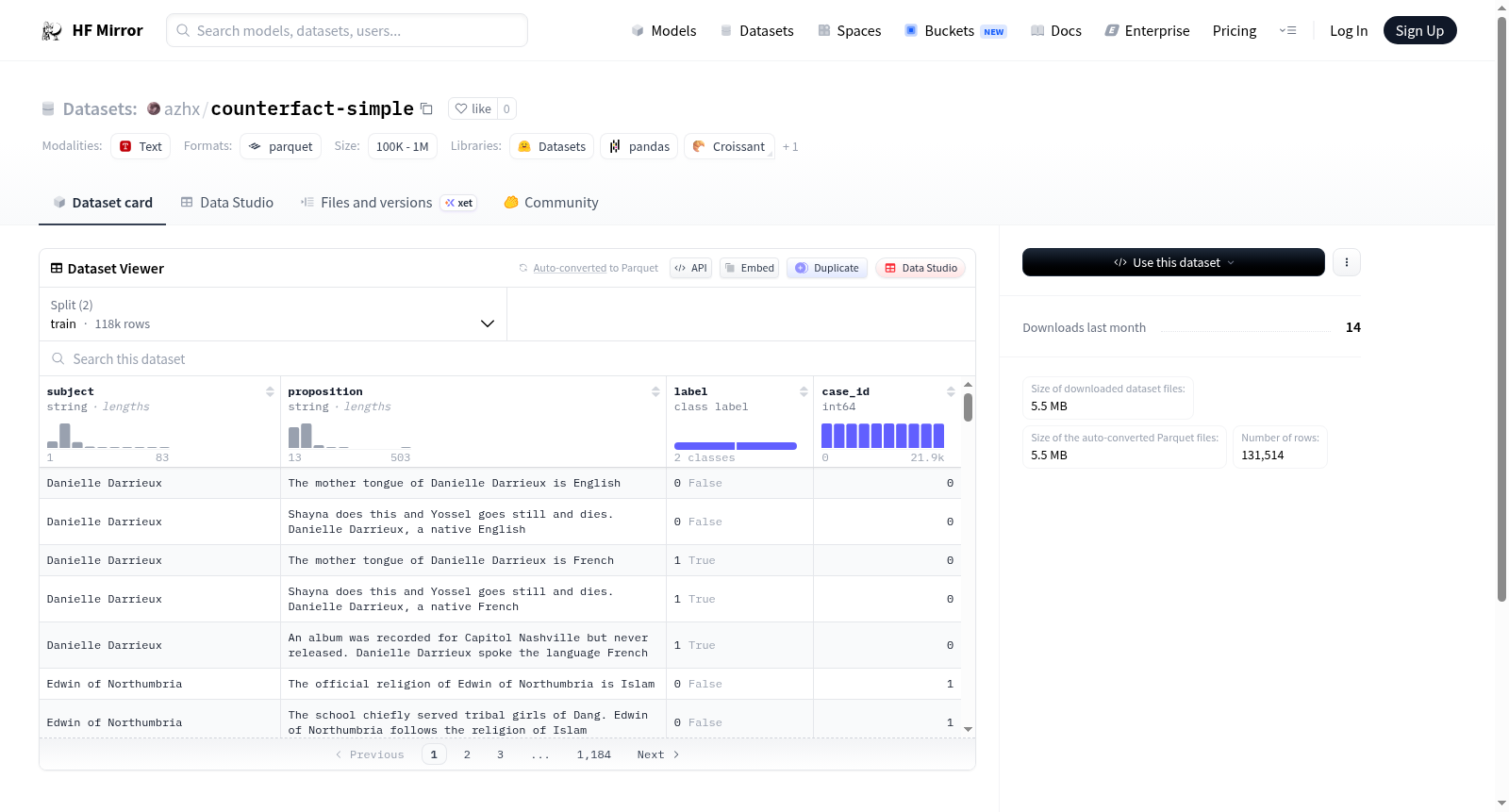1509x812 pixels.
Task: Sort by the proposition column
Action: [655, 391]
